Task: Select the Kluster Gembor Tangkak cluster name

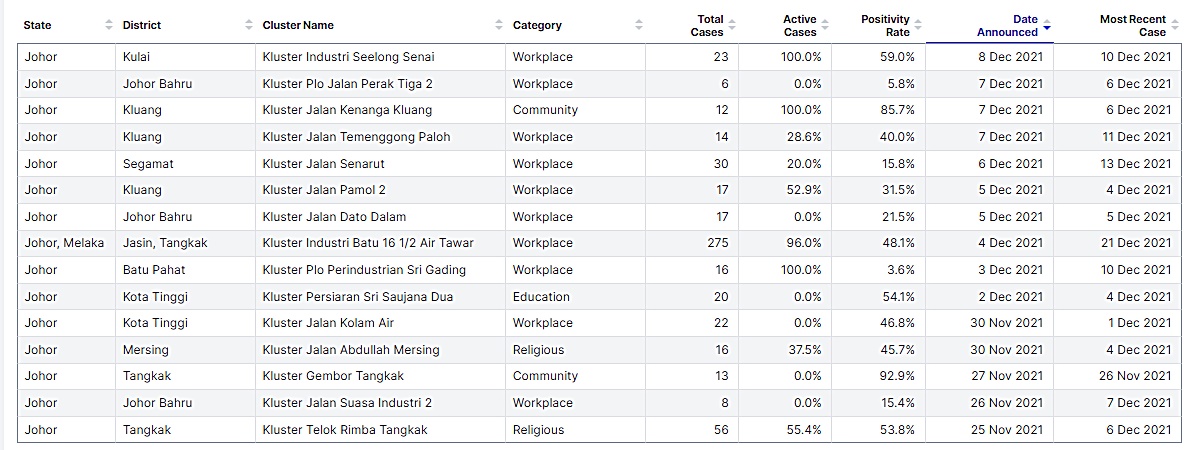Action: tap(333, 376)
